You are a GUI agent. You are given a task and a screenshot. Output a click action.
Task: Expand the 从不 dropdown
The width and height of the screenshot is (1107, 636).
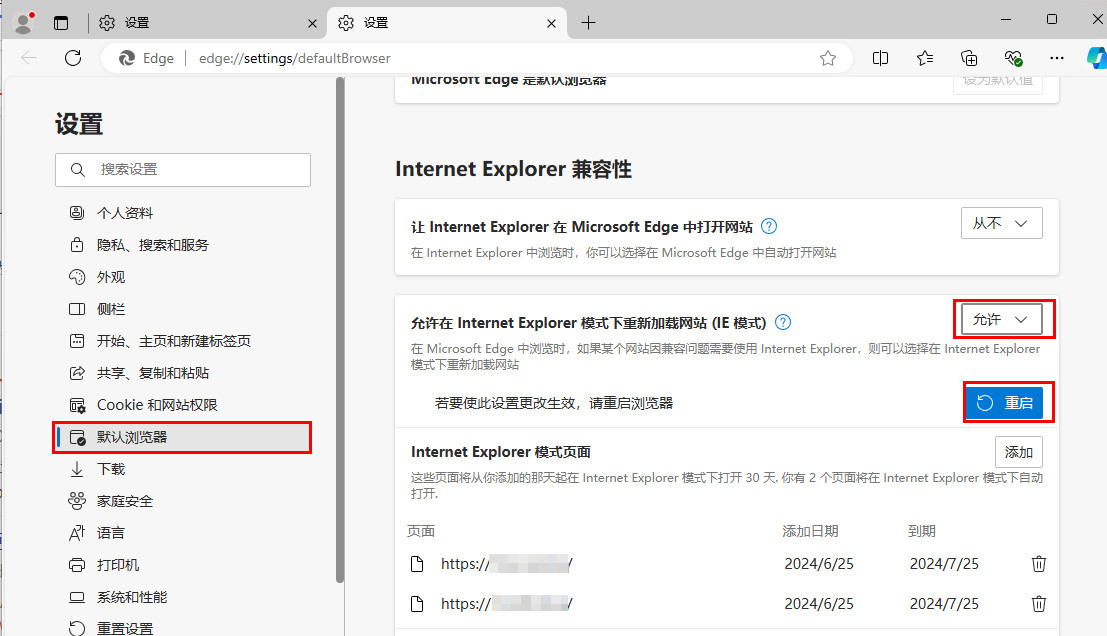coord(1001,223)
